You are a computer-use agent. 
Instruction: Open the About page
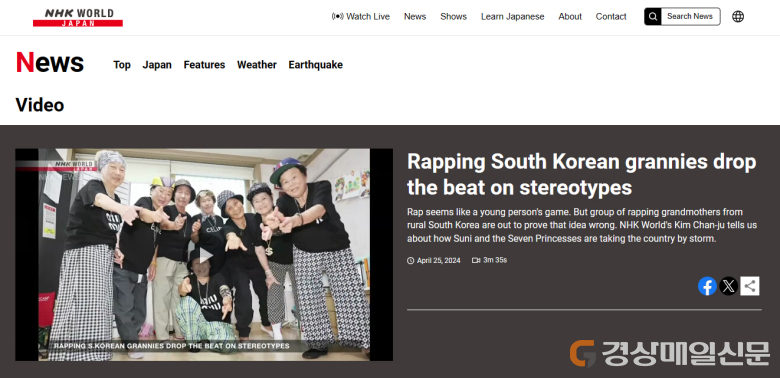tap(570, 16)
